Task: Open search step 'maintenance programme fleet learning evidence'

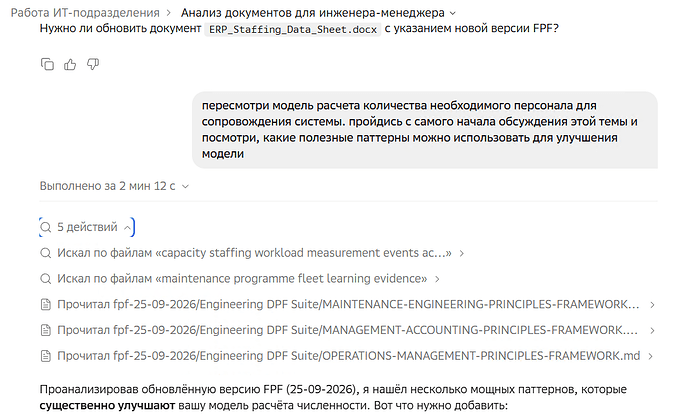Action: (x=242, y=279)
